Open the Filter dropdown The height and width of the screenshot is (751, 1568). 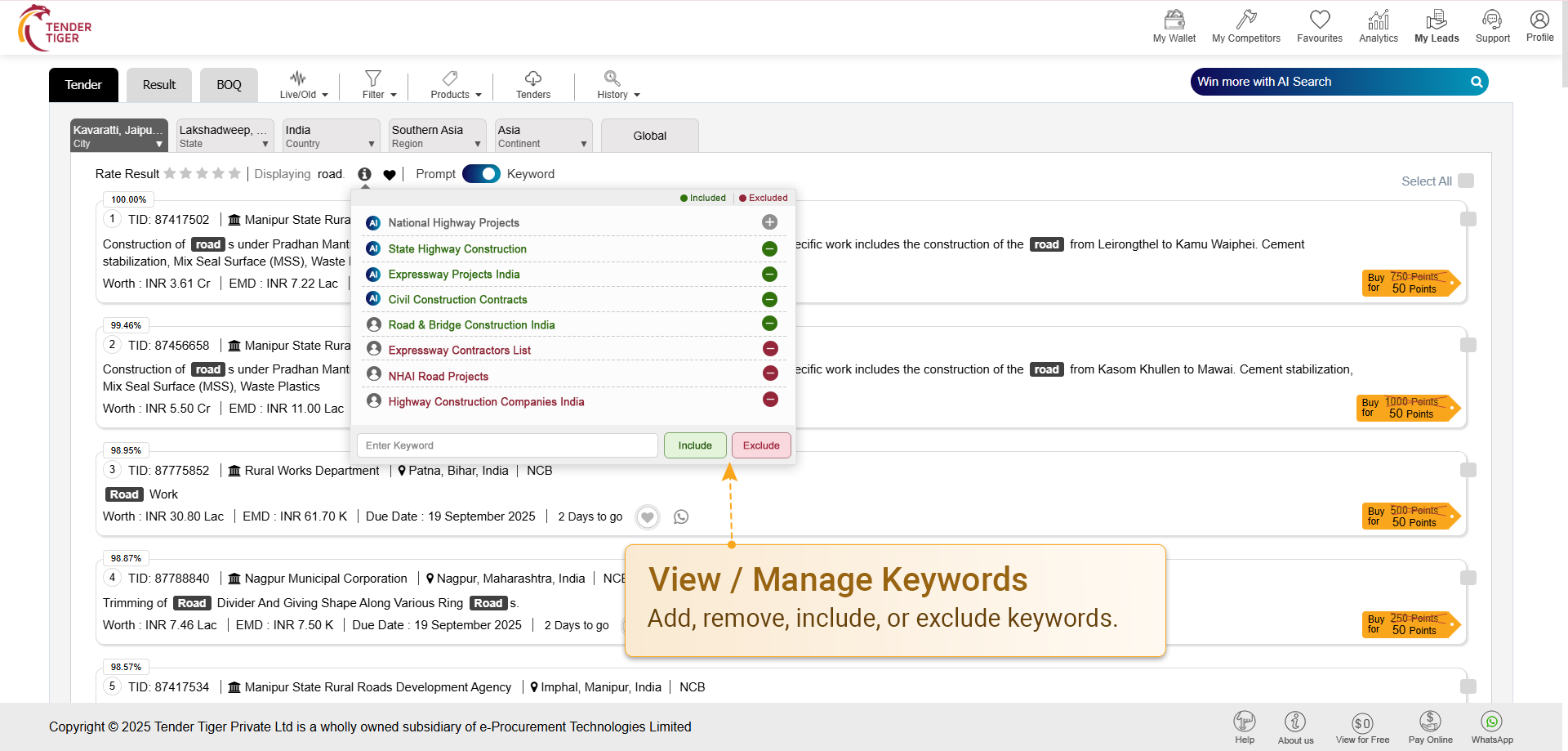coord(379,85)
